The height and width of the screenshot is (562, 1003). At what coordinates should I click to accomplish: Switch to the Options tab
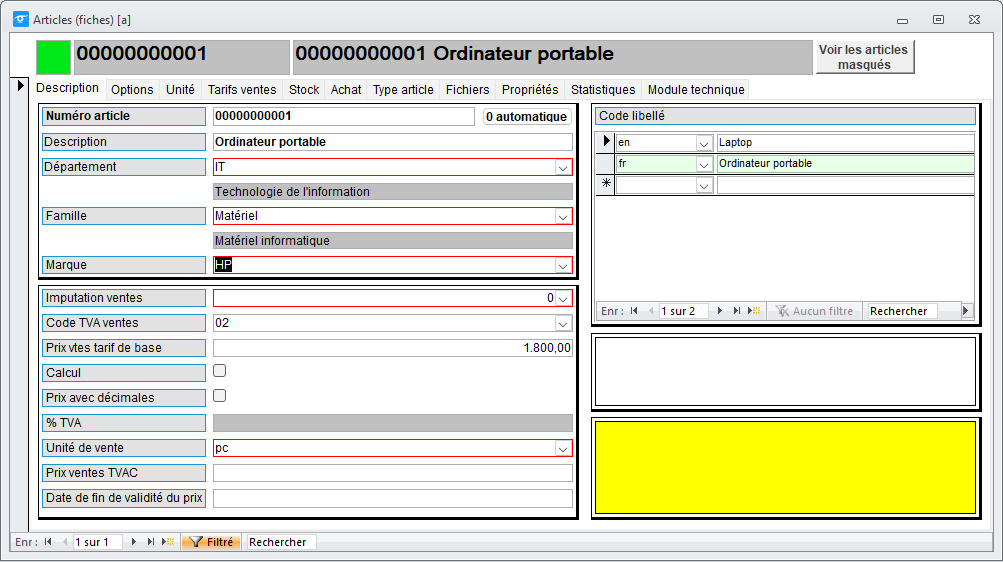click(x=132, y=90)
